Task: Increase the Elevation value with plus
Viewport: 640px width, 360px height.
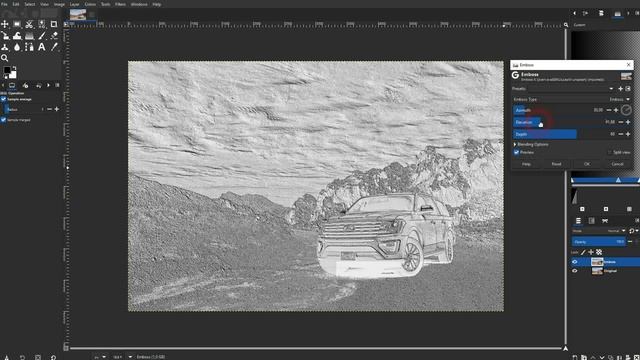Action: click(x=628, y=122)
